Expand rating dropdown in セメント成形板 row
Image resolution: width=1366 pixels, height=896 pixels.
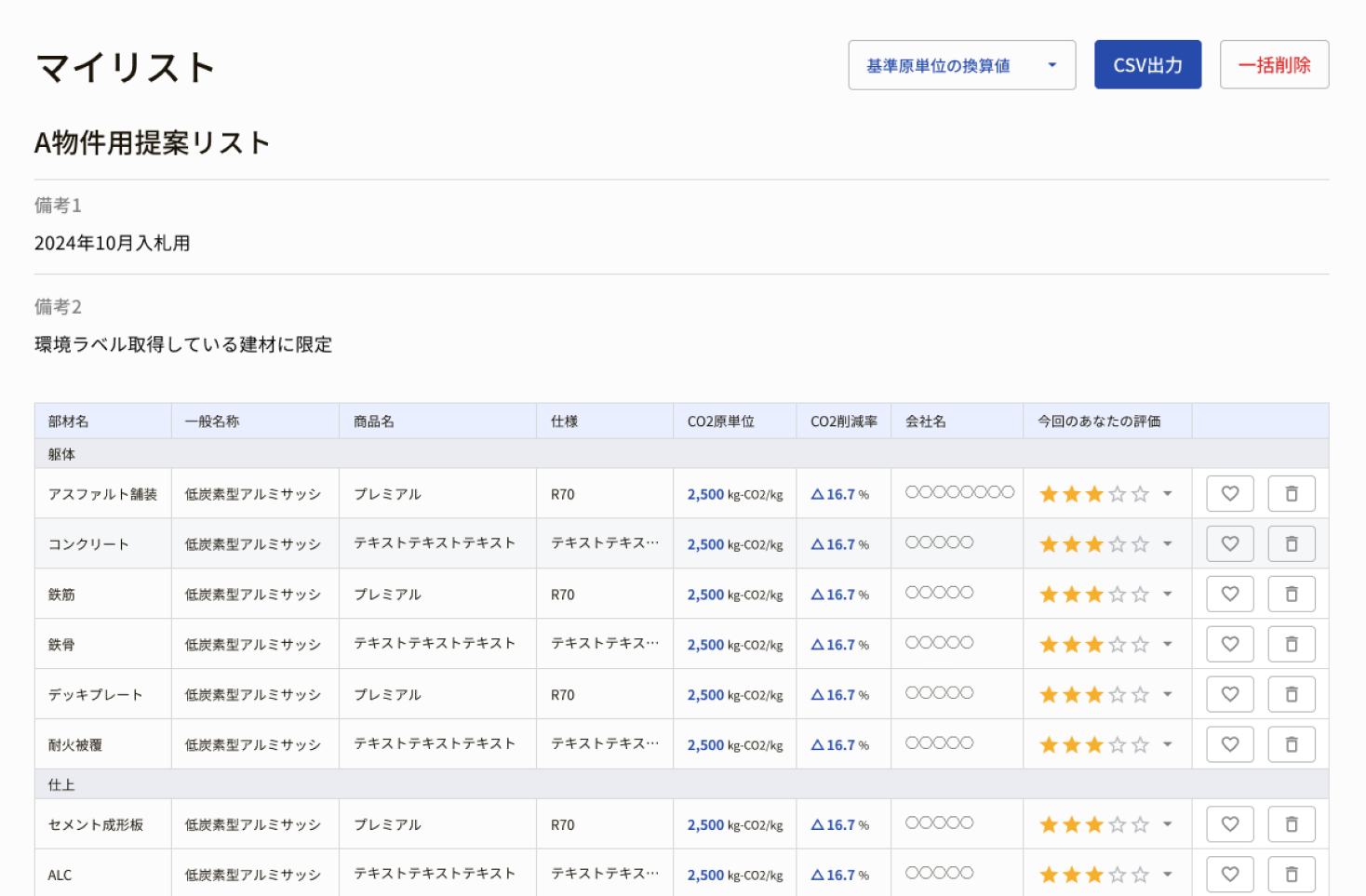[x=1167, y=824]
